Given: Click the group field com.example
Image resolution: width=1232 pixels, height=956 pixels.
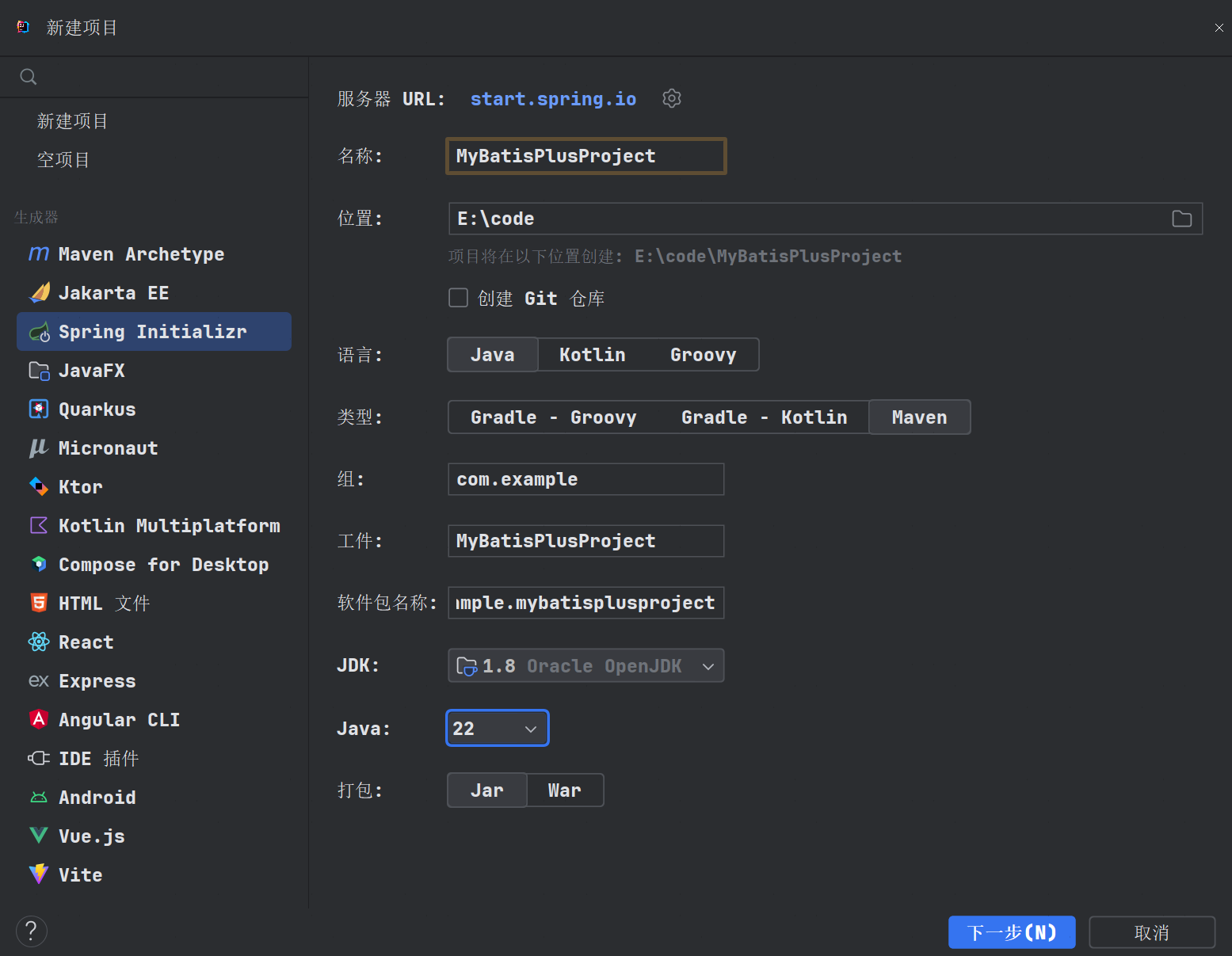Looking at the screenshot, I should [586, 479].
